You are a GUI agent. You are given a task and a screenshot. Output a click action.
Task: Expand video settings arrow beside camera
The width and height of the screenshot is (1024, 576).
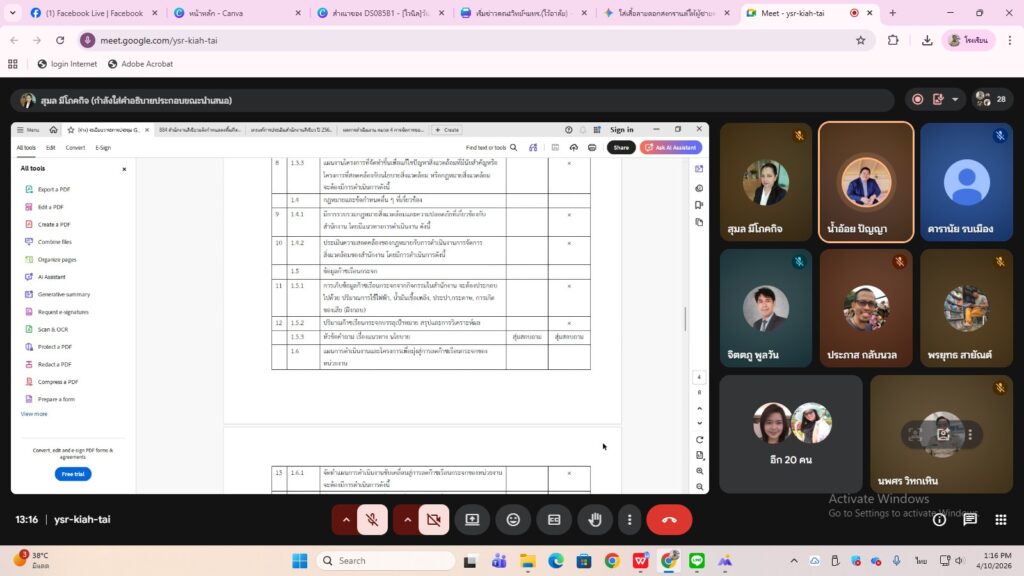(407, 520)
